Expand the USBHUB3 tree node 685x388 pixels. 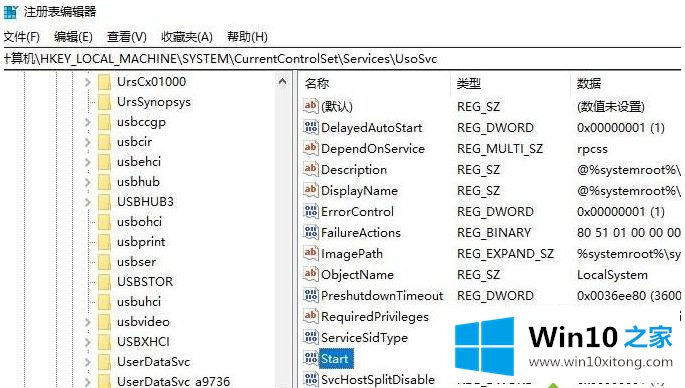pos(87,202)
